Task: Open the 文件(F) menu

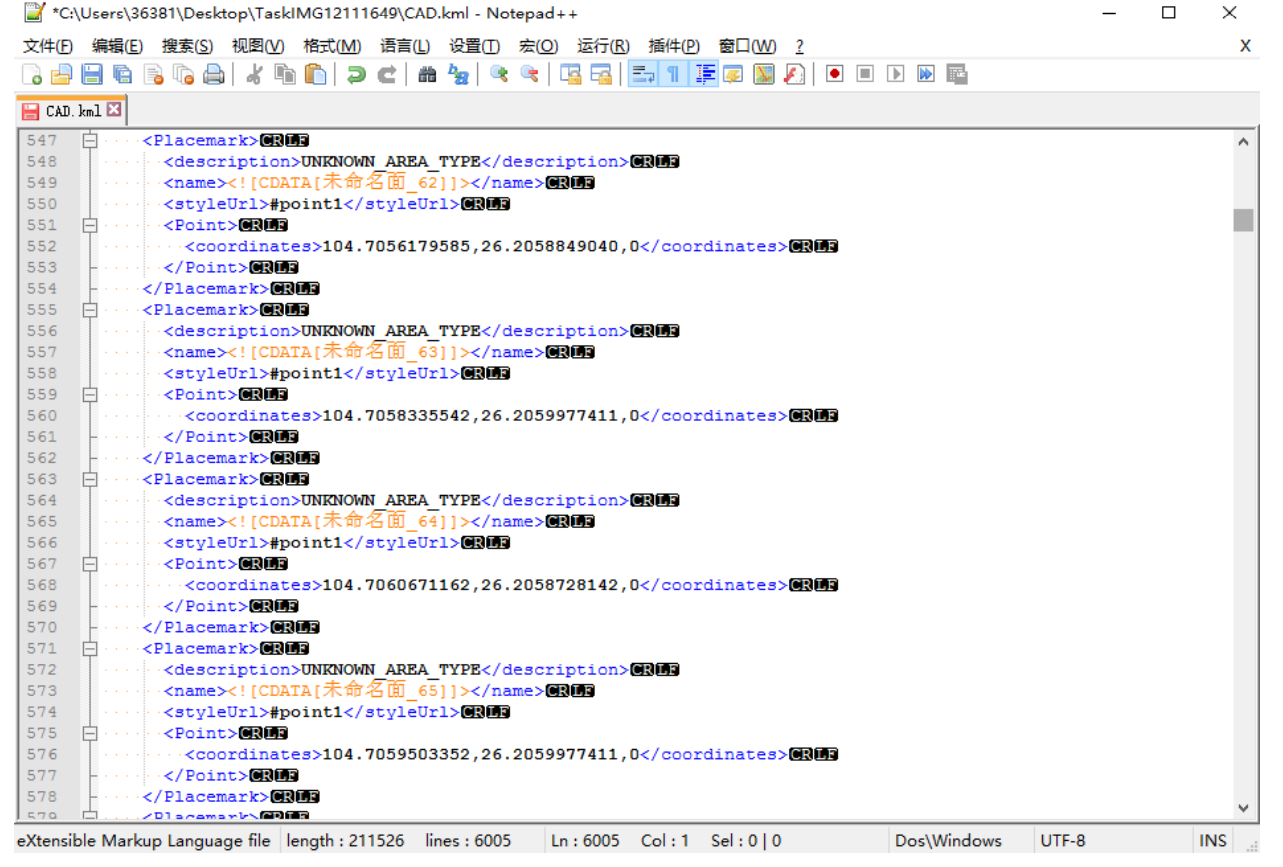Action: pos(48,46)
